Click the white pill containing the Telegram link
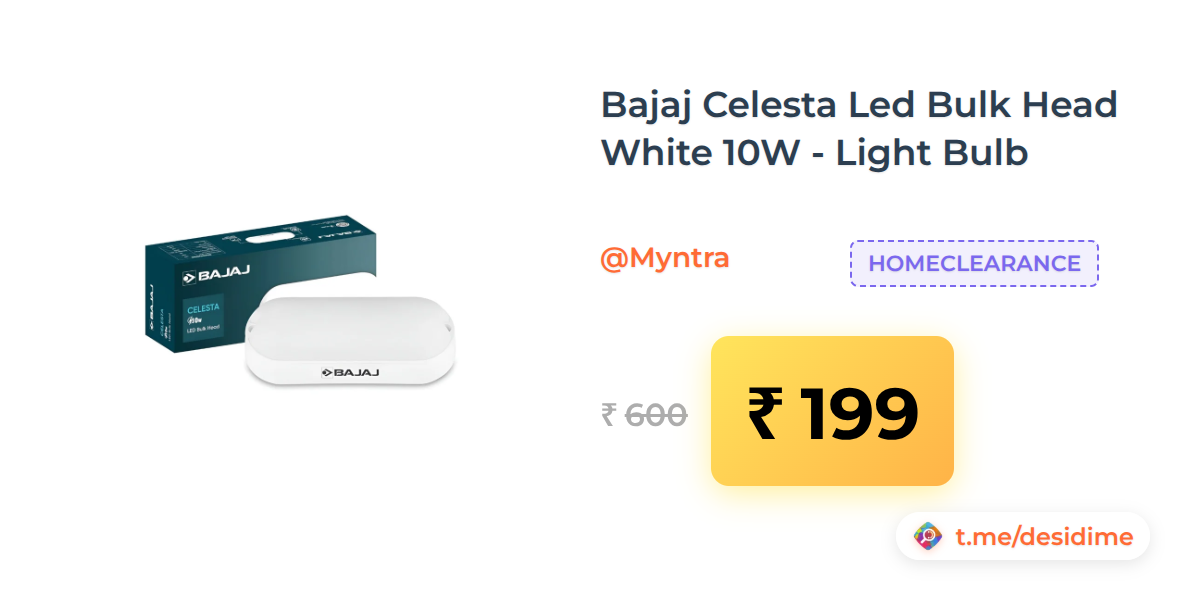This screenshot has height=600, width=1200. point(1022,537)
